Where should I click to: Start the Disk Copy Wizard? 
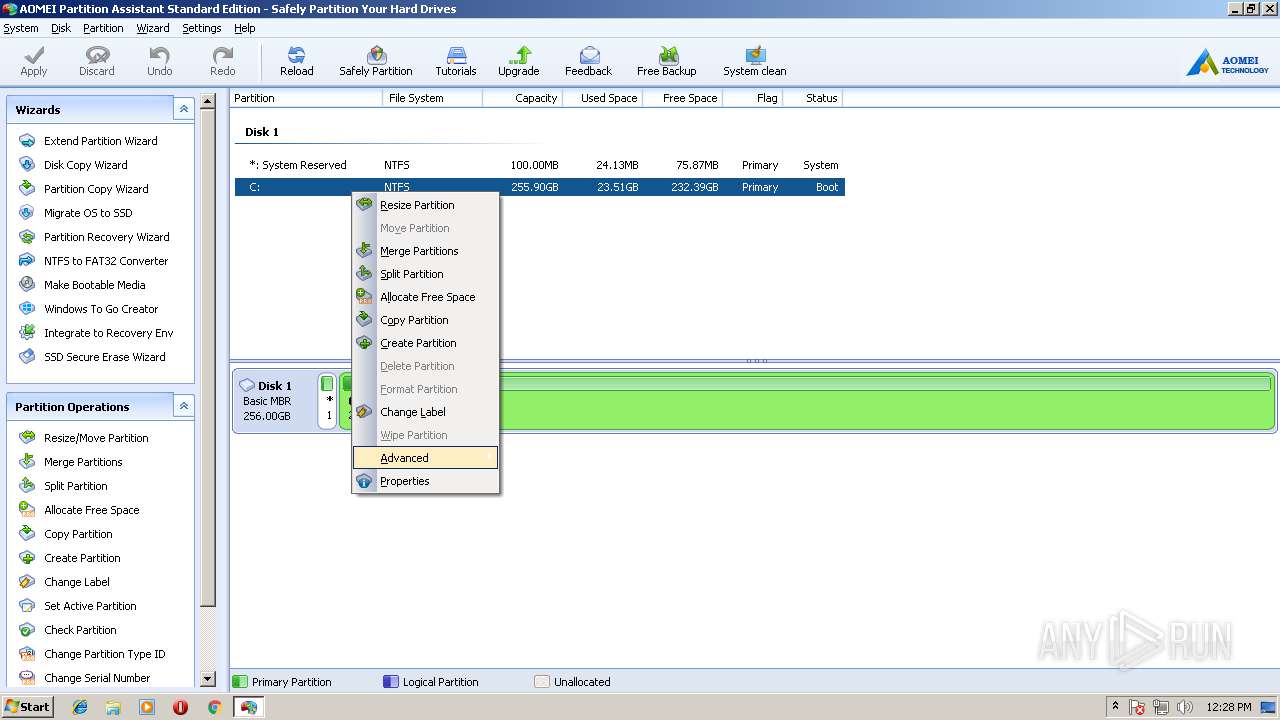(85, 165)
